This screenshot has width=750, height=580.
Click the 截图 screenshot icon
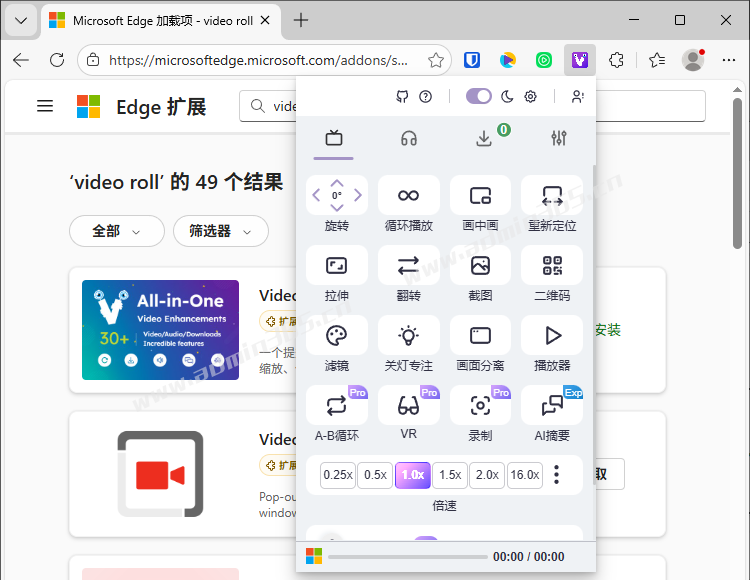click(x=480, y=266)
